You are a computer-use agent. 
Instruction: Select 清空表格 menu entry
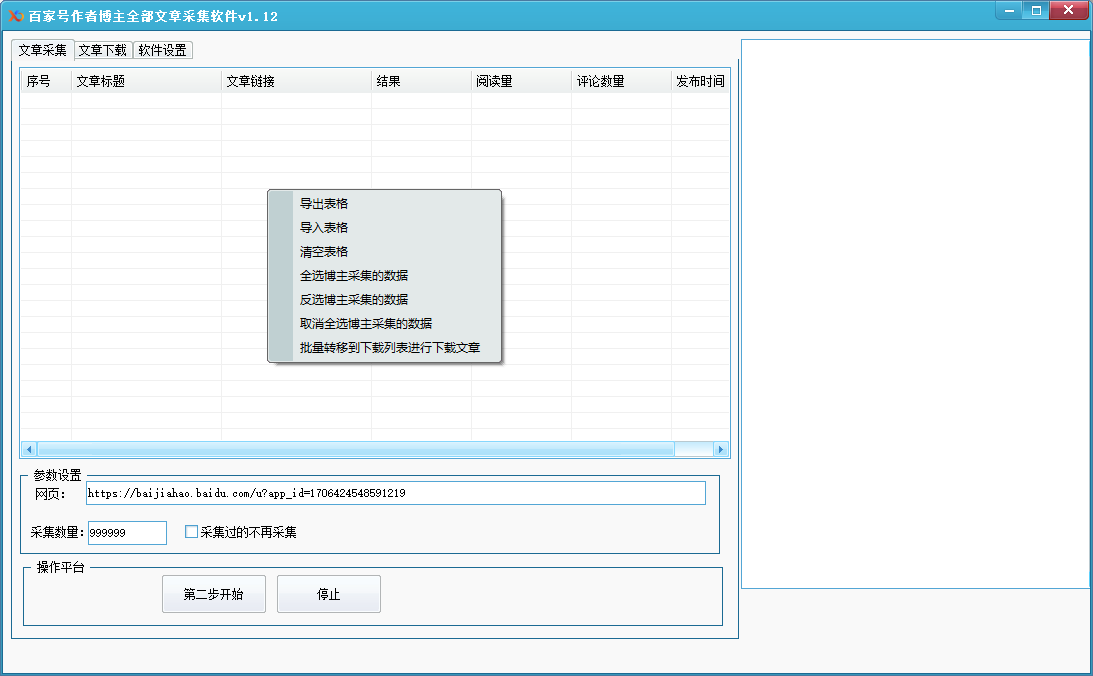coord(384,252)
